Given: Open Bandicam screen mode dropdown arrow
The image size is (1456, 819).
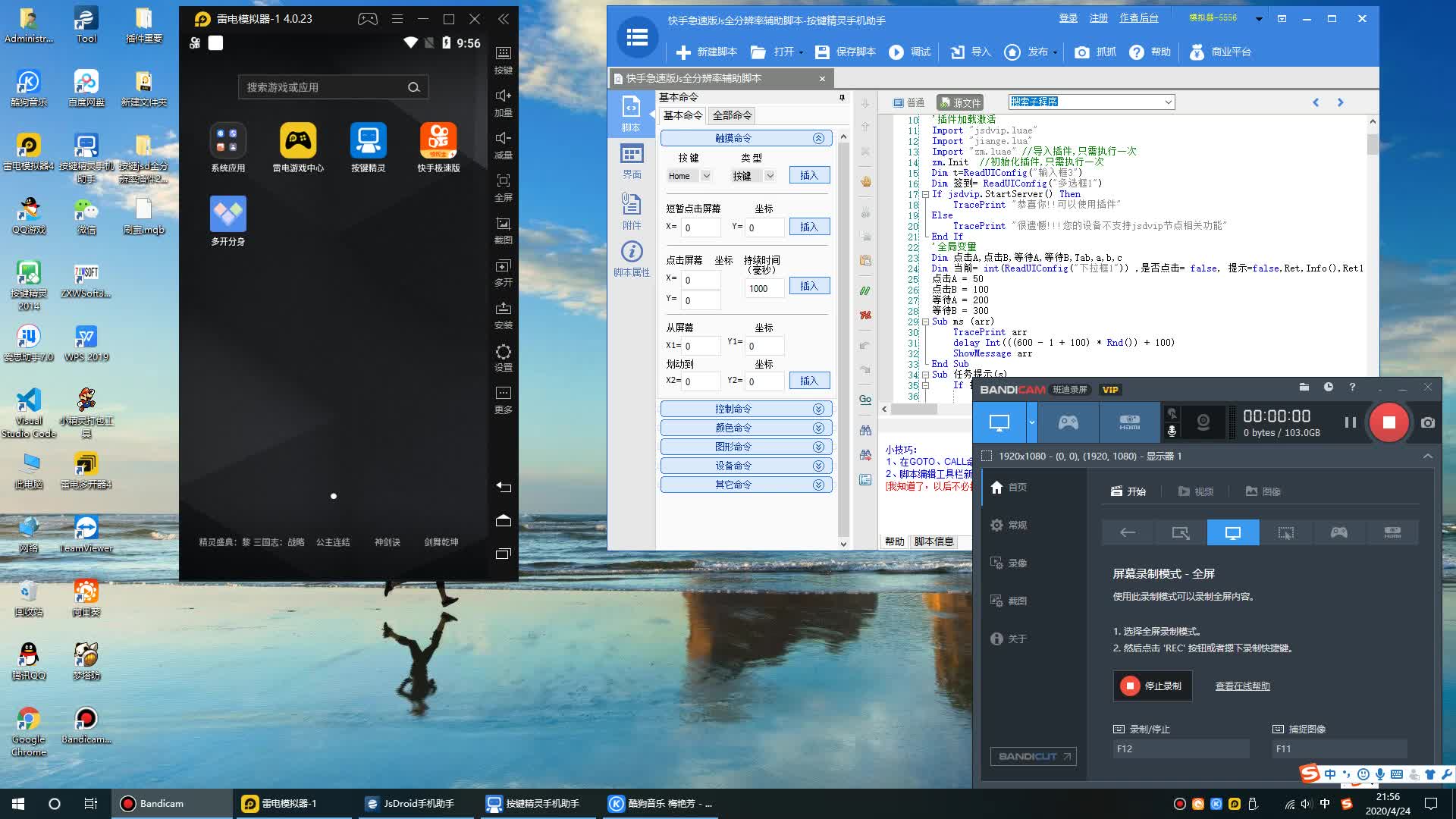Looking at the screenshot, I should (x=1031, y=422).
